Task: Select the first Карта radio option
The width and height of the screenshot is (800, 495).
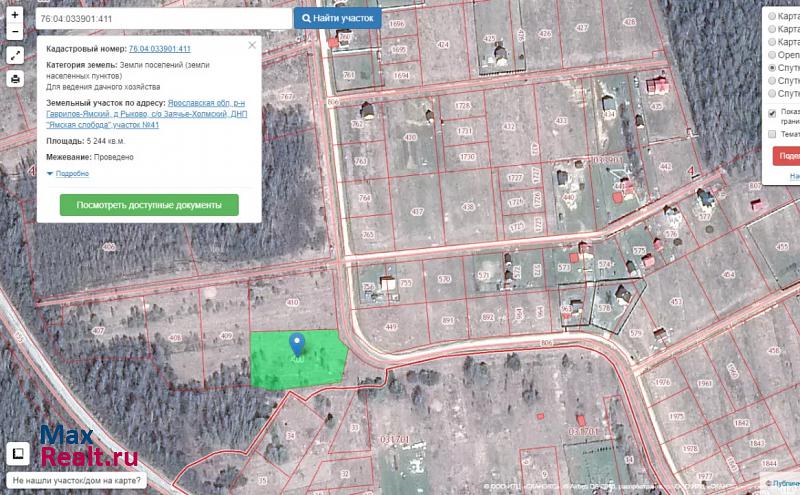Action: point(772,17)
